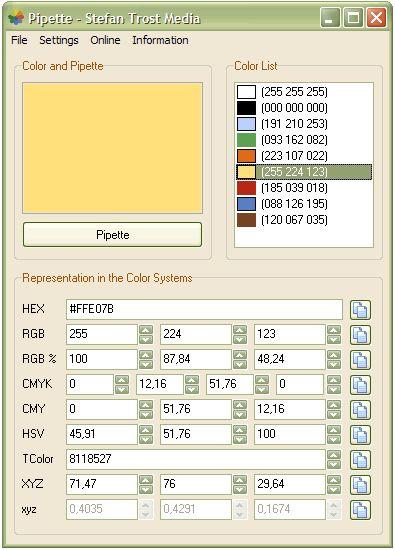Screen dimensions: 395x550
Task: Increase the CMY first value 0
Action: point(146,405)
